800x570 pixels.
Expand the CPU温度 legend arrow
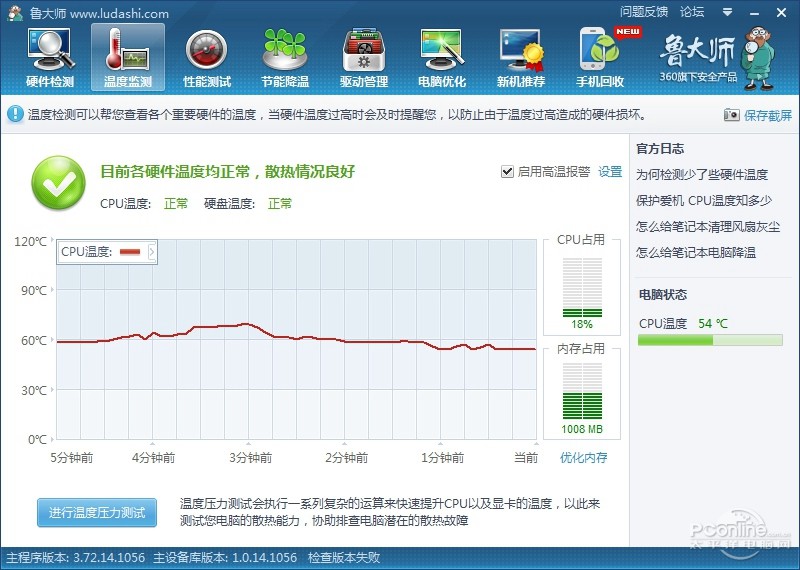152,252
